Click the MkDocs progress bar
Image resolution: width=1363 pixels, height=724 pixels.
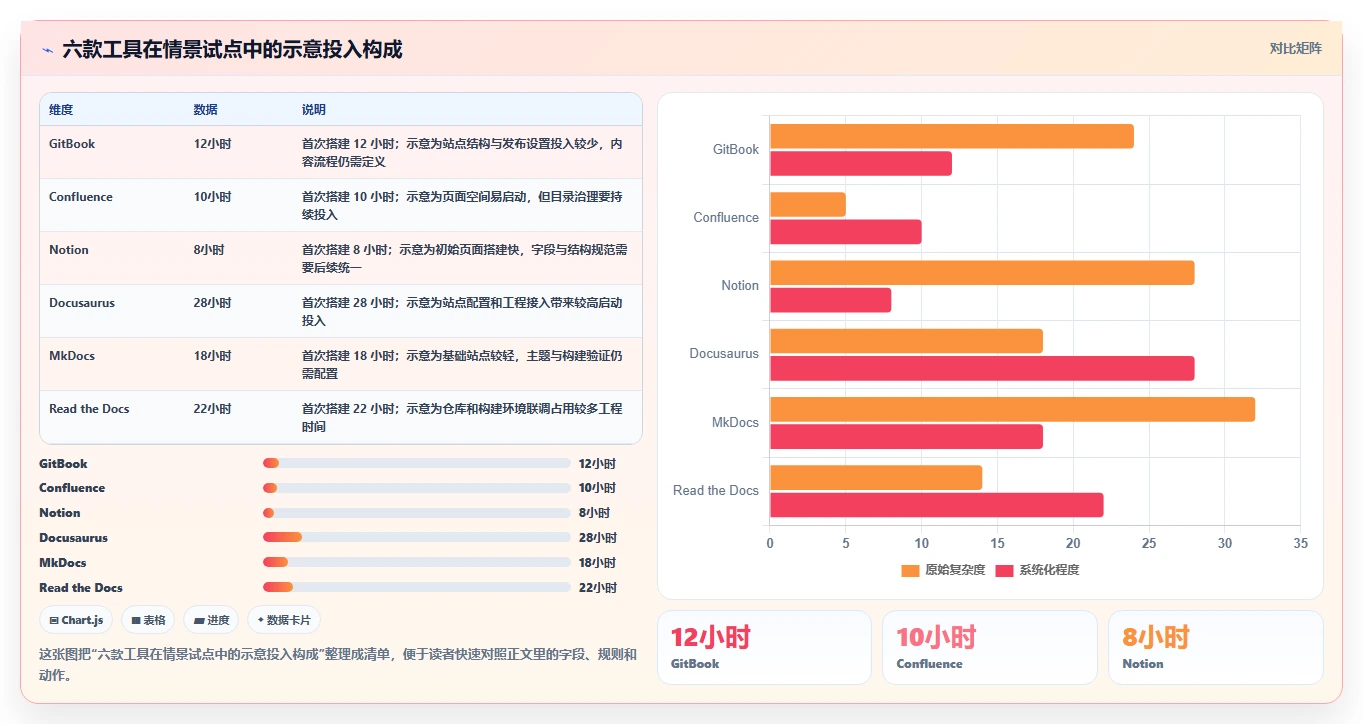[x=416, y=563]
